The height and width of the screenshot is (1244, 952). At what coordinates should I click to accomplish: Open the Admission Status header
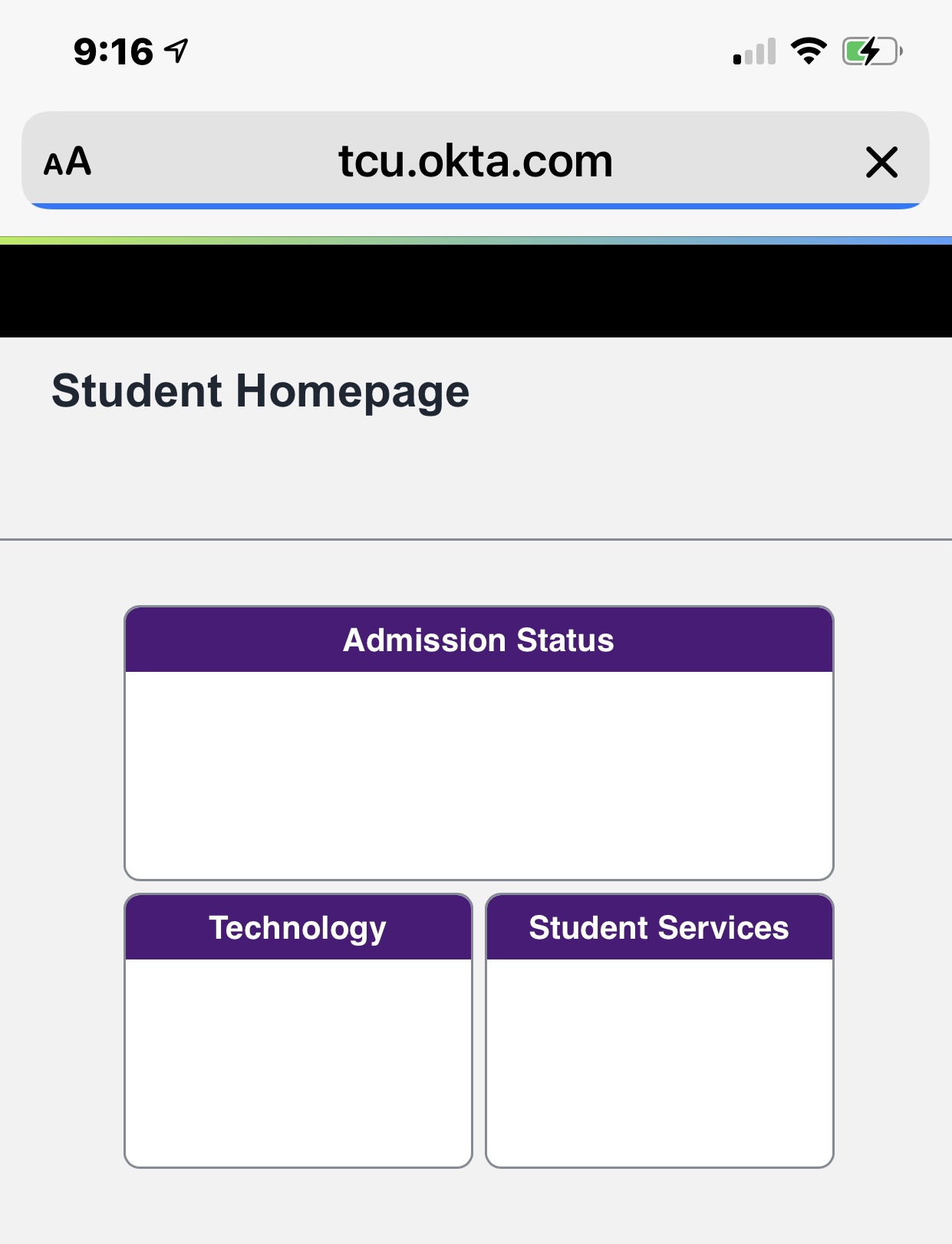click(x=479, y=640)
